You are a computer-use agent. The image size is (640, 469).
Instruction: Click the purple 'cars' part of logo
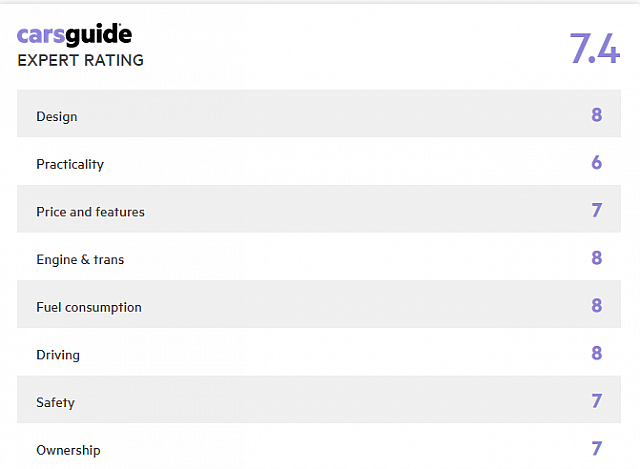pyautogui.click(x=41, y=36)
